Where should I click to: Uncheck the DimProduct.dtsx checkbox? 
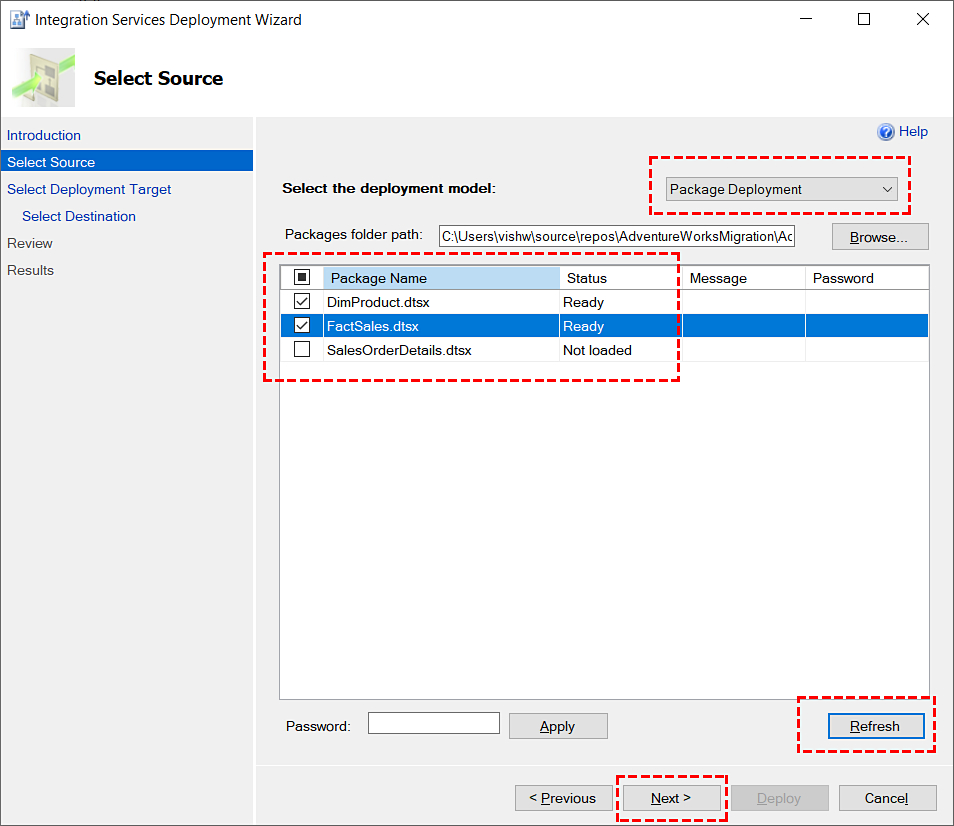pyautogui.click(x=302, y=302)
